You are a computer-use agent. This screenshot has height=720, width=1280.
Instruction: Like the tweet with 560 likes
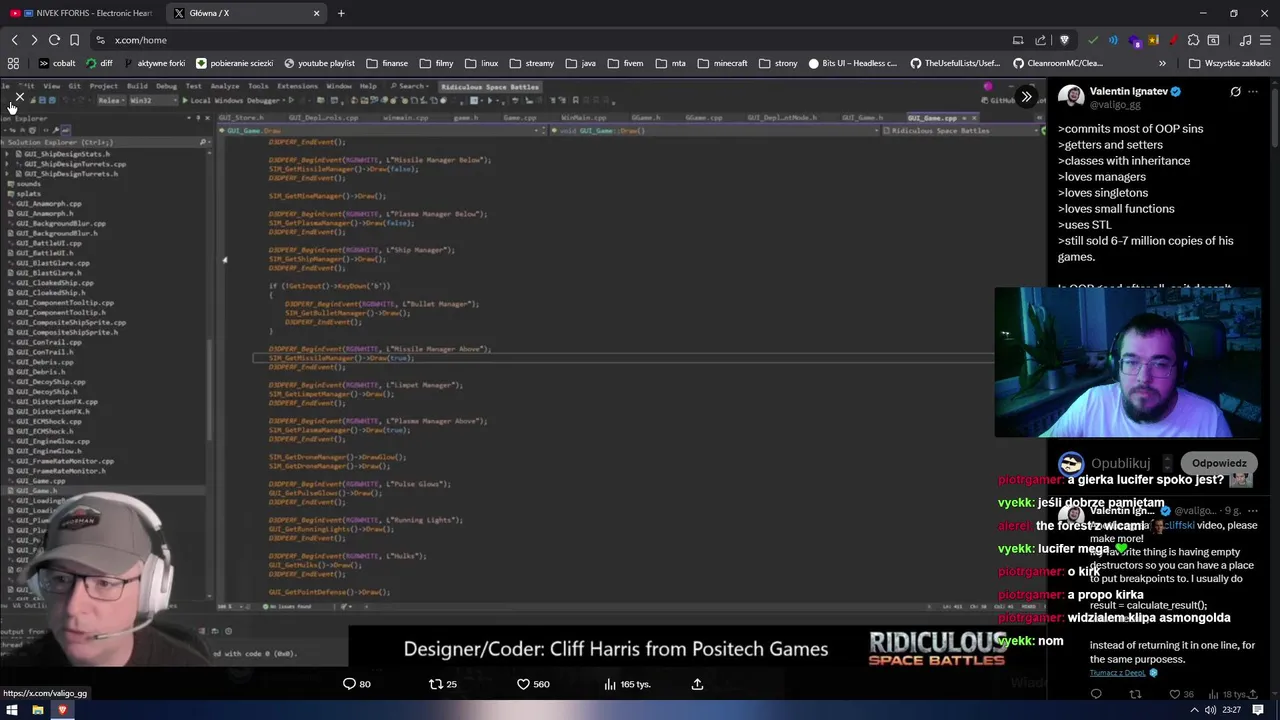[533, 684]
